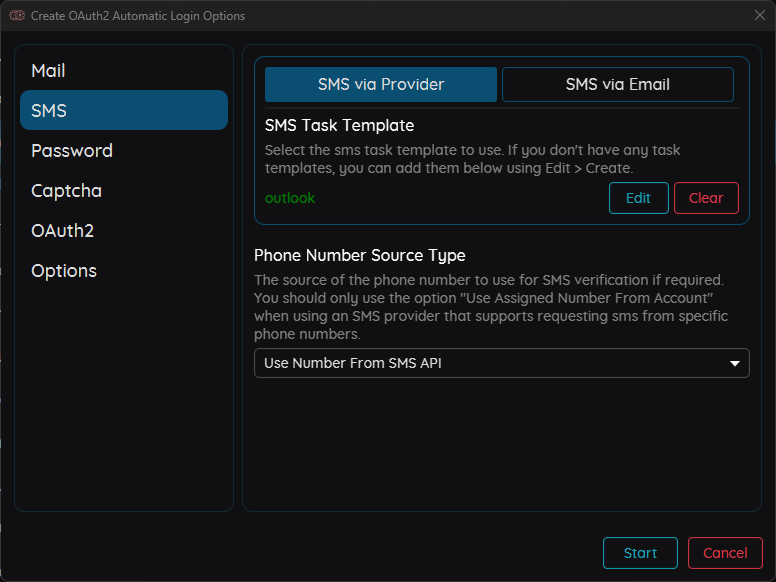Cancel the automatic login options dialog
The height and width of the screenshot is (582, 776).
coord(725,553)
